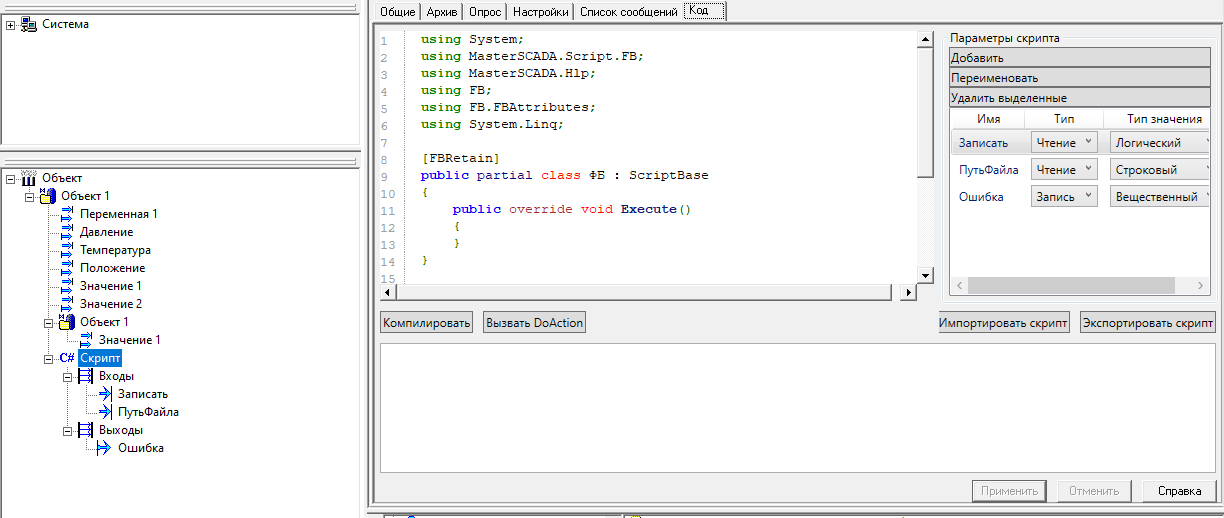This screenshot has width=1224, height=518.
Task: Switch to the Архив tab
Action: 443,12
